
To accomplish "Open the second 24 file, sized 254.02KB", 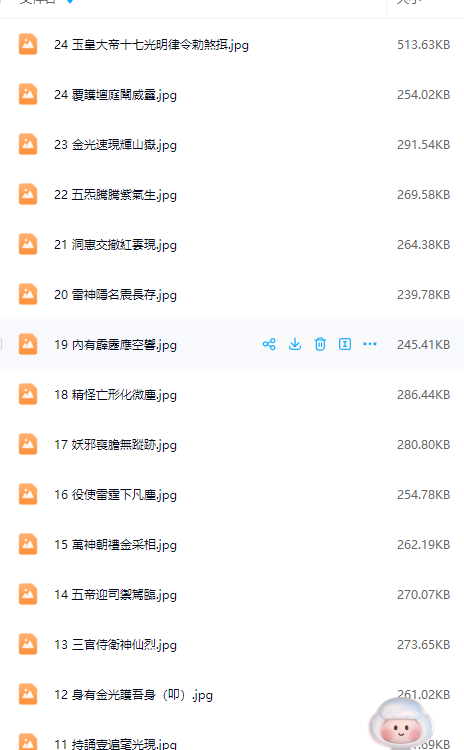I will [x=115, y=95].
